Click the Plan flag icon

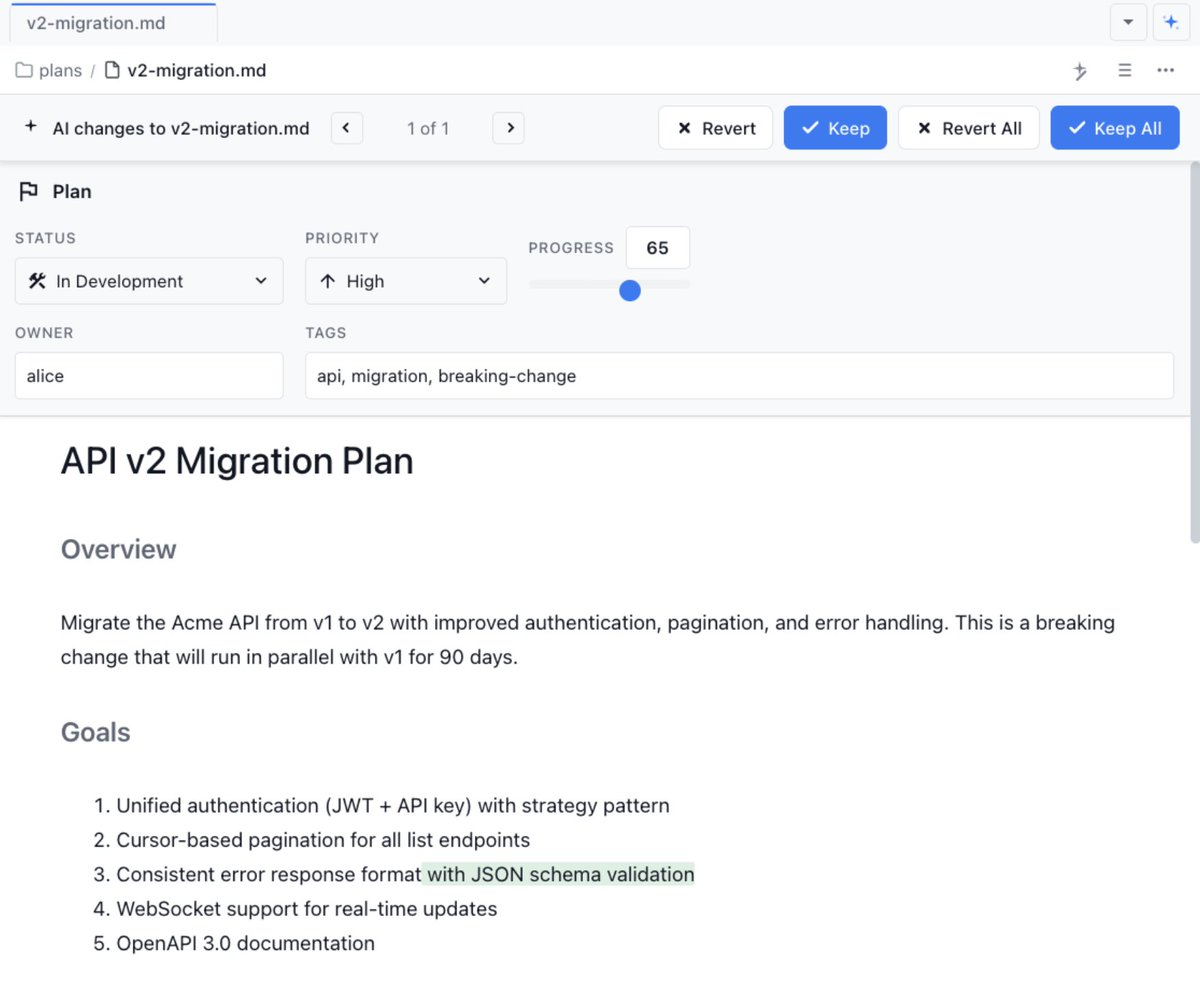click(x=29, y=192)
